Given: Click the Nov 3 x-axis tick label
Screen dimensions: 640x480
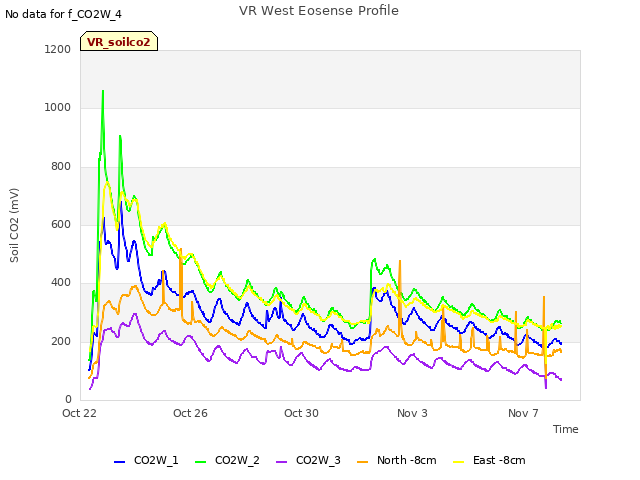Looking at the screenshot, I should (412, 413).
